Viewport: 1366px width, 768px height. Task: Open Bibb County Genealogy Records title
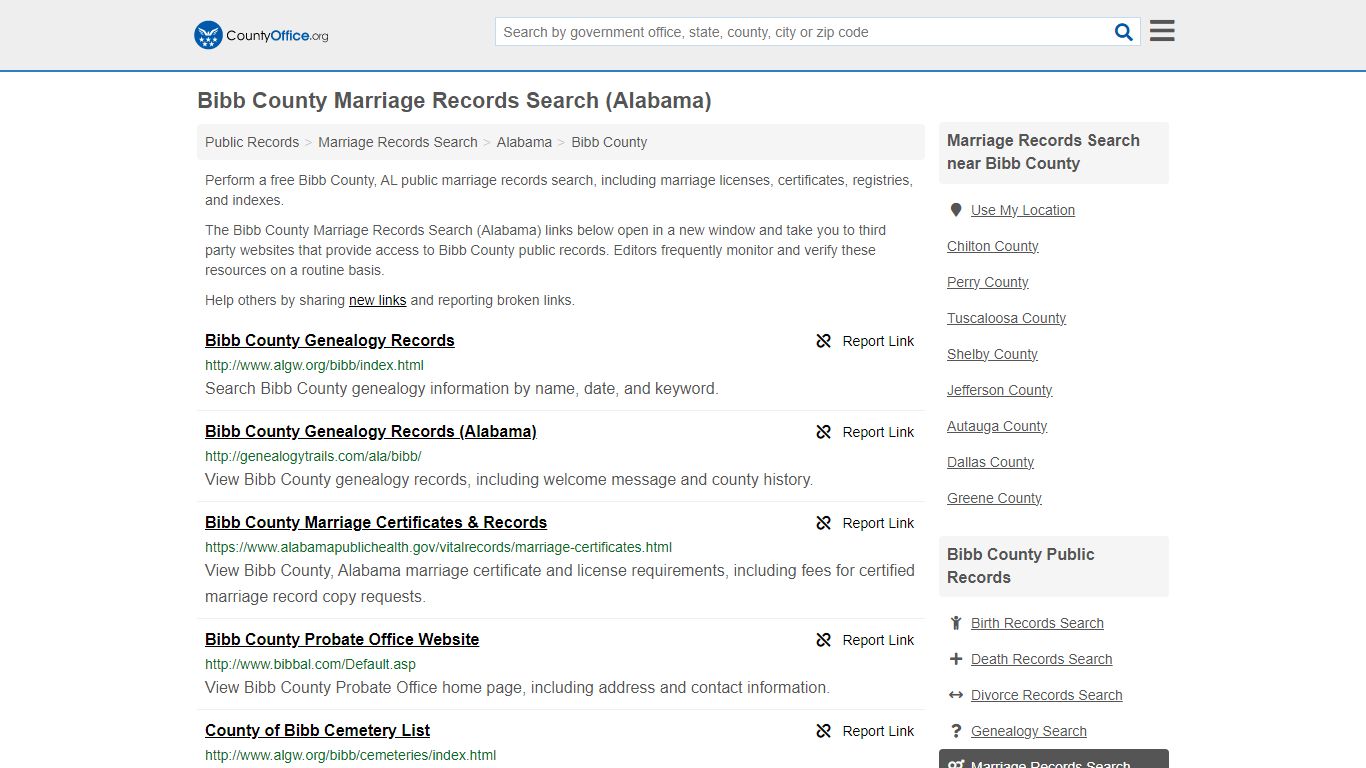[x=330, y=341]
